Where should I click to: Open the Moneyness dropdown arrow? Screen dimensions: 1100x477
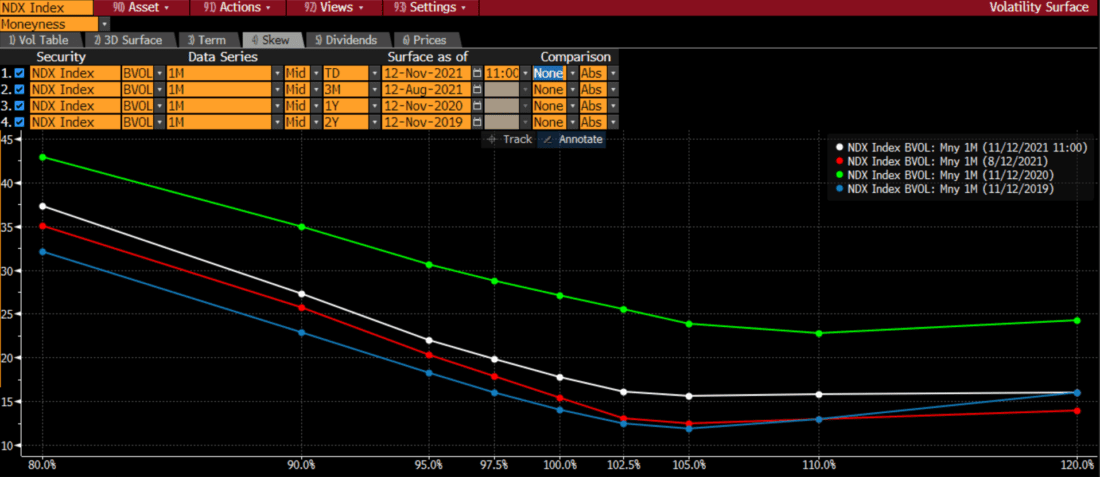tap(105, 25)
